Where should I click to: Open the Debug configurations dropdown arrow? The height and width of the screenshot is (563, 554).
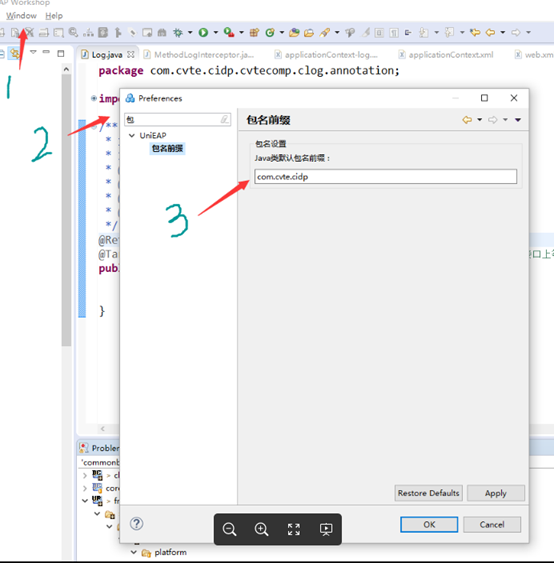pyautogui.click(x=190, y=33)
